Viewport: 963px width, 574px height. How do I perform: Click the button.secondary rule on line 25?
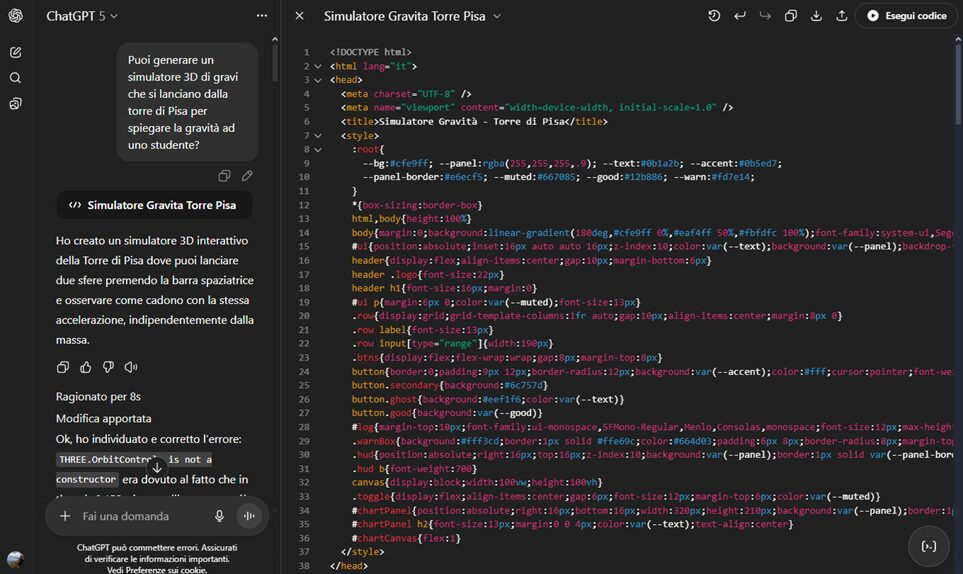click(x=450, y=386)
